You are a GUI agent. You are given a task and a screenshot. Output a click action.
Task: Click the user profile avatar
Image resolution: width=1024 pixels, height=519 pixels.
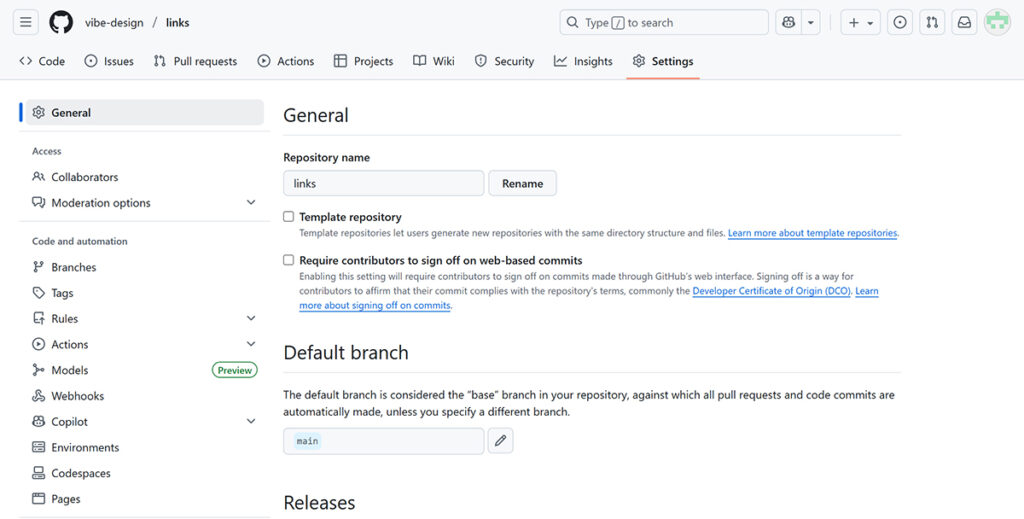click(x=997, y=22)
